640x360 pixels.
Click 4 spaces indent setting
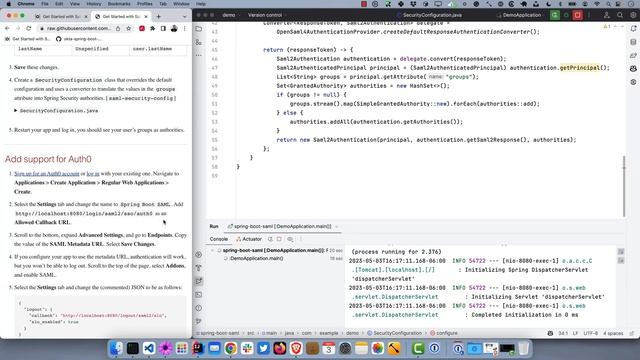613,333
